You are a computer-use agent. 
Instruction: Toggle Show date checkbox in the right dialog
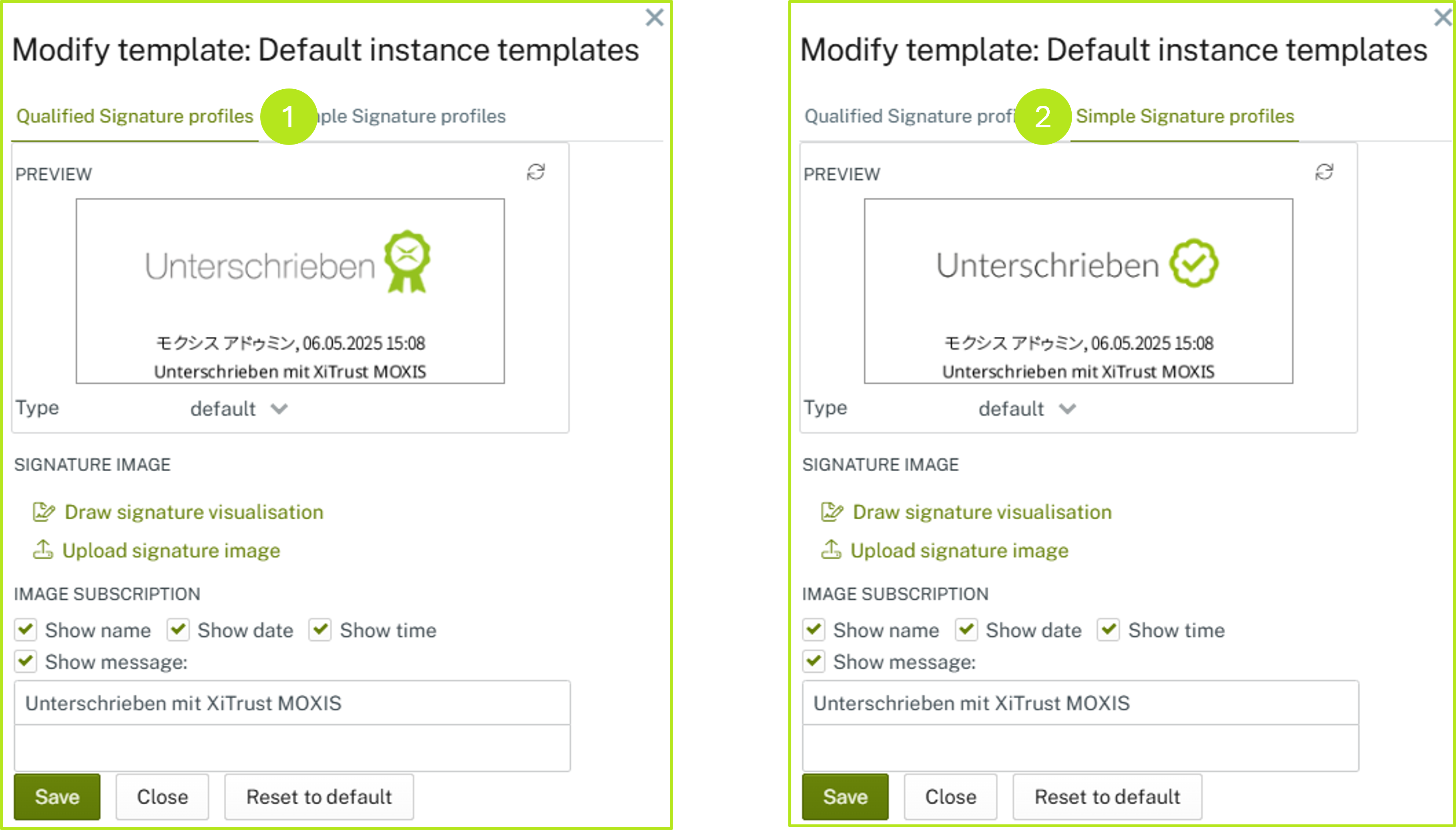(966, 630)
